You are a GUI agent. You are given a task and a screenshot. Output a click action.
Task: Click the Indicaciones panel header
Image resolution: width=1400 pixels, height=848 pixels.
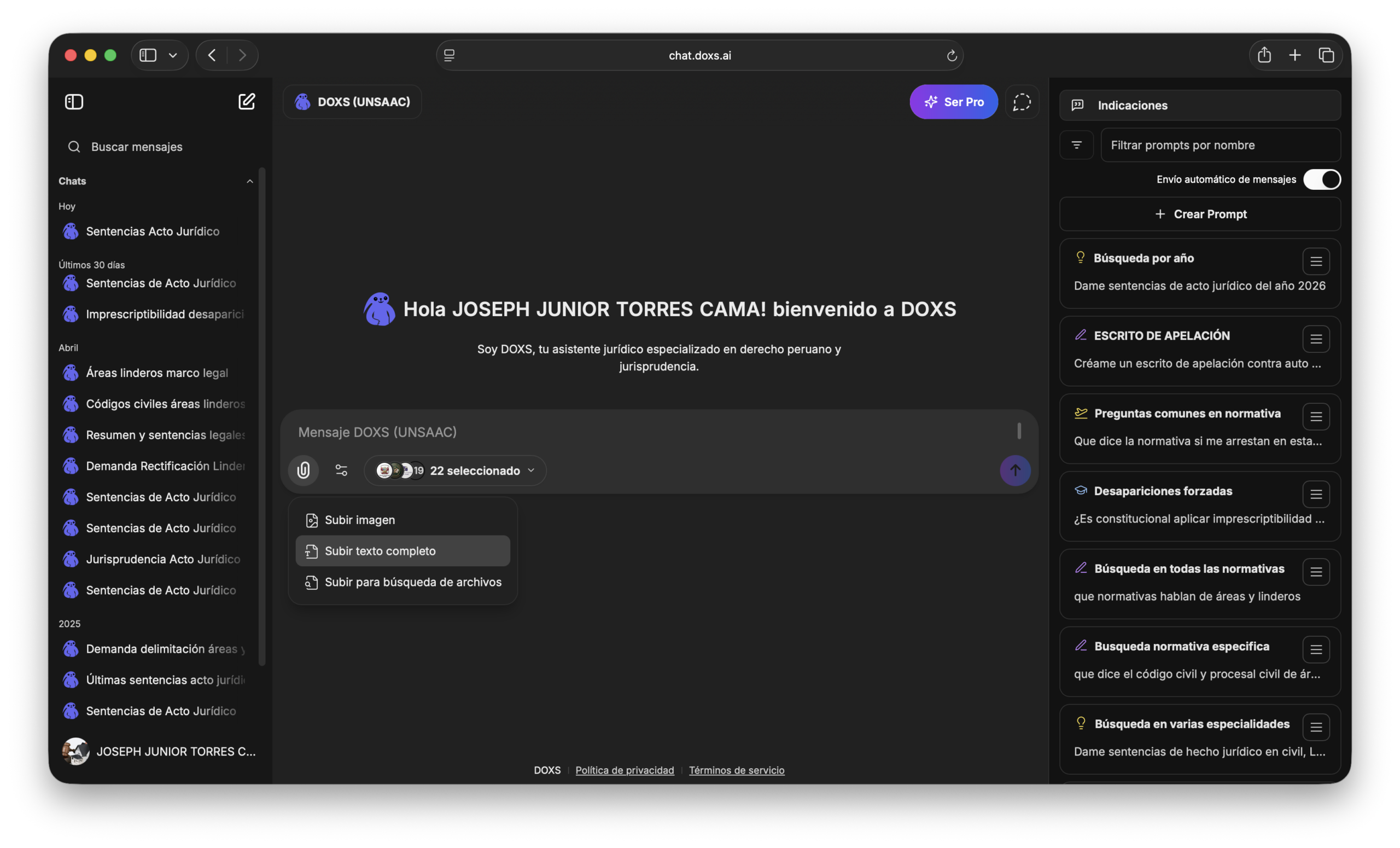1200,105
